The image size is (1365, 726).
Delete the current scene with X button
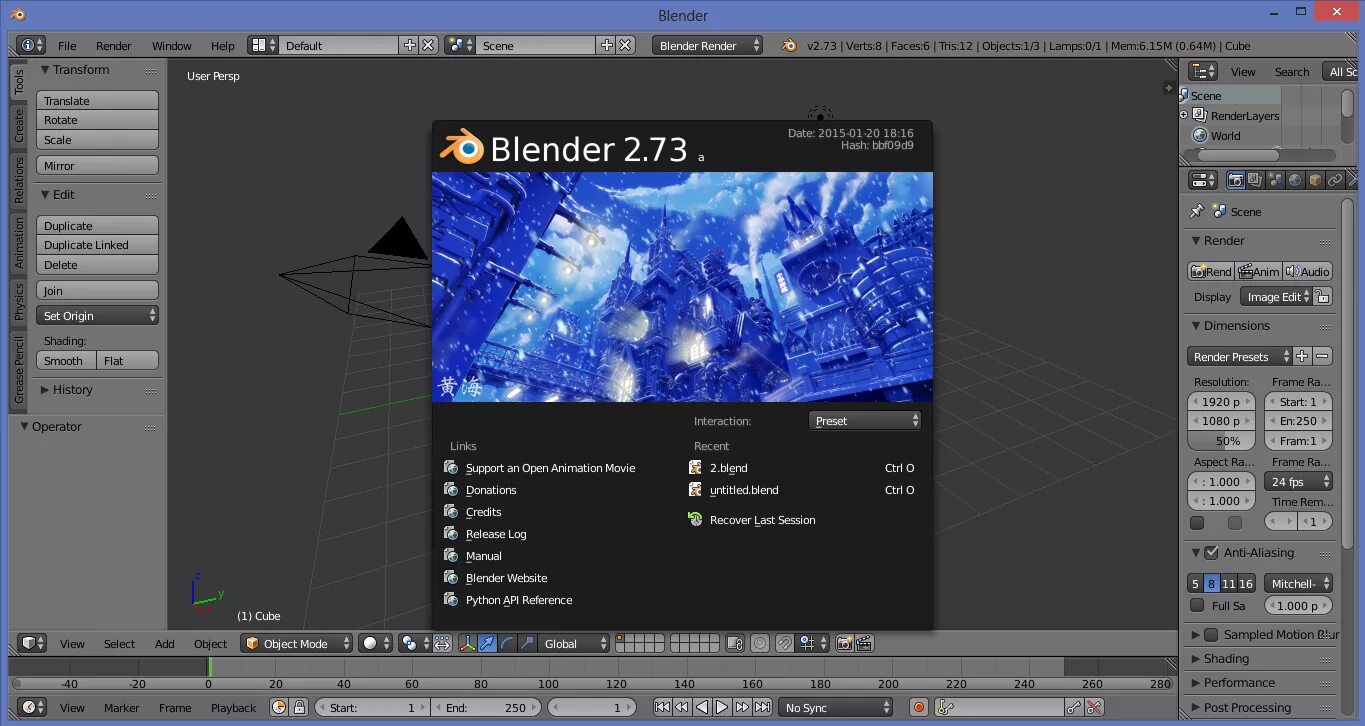pyautogui.click(x=625, y=45)
